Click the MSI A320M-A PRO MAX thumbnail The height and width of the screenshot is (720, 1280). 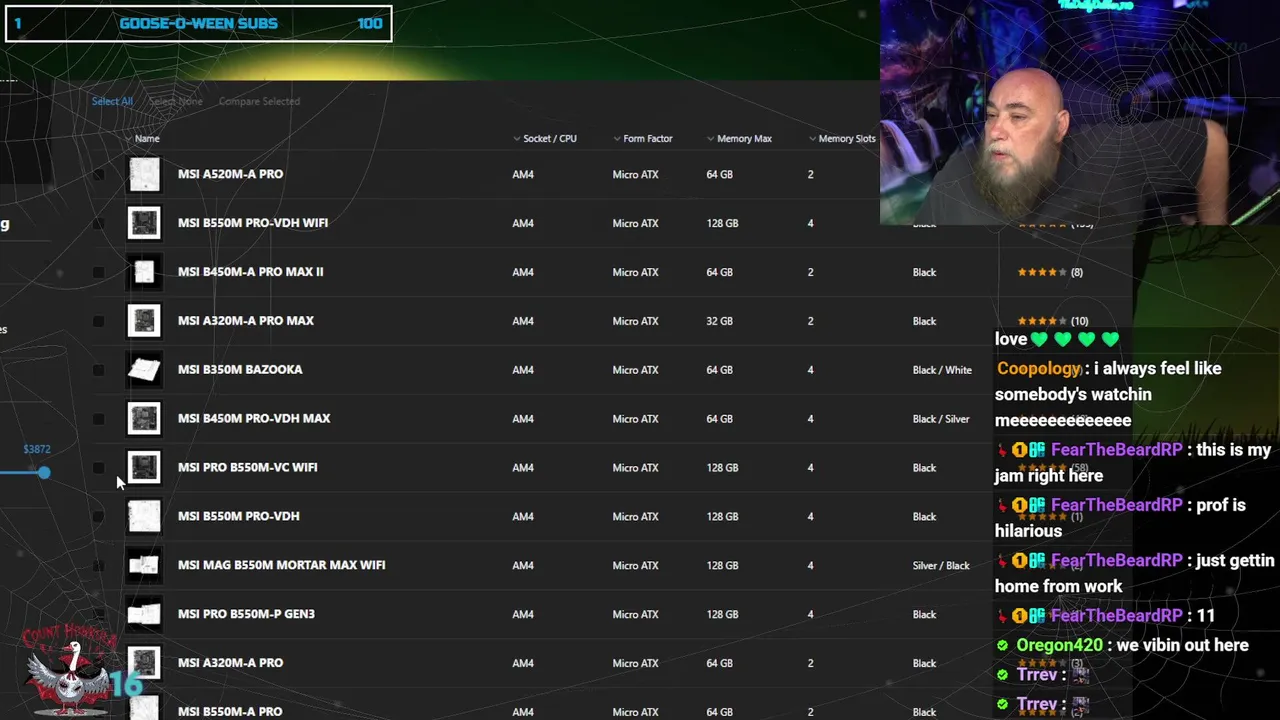click(144, 321)
